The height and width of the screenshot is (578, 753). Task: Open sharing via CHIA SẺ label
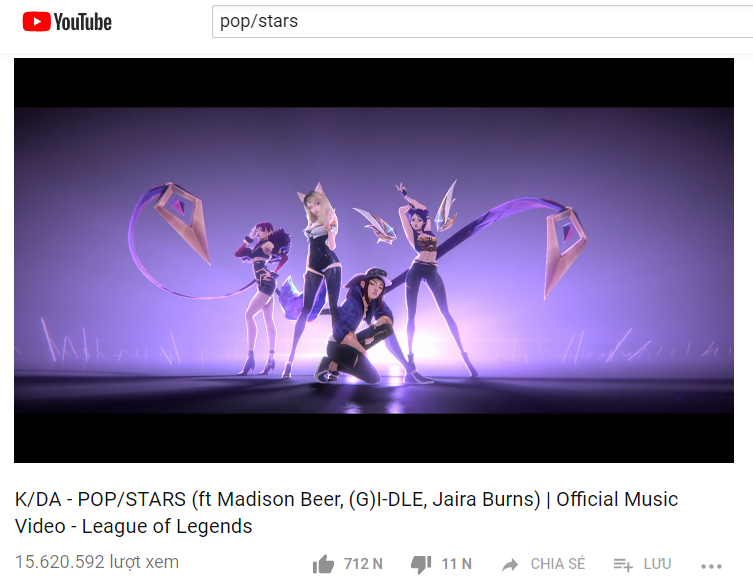click(558, 563)
